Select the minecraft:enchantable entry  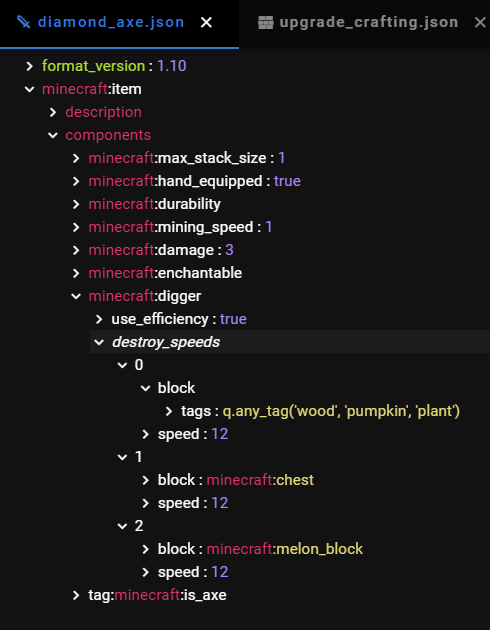[165, 273]
